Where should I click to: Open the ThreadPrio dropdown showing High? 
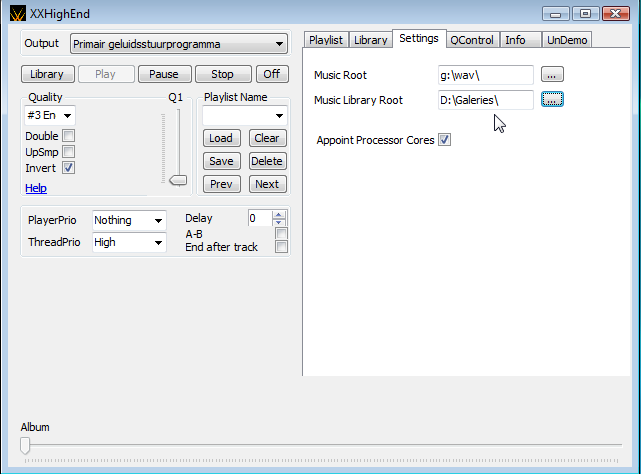[x=129, y=243]
